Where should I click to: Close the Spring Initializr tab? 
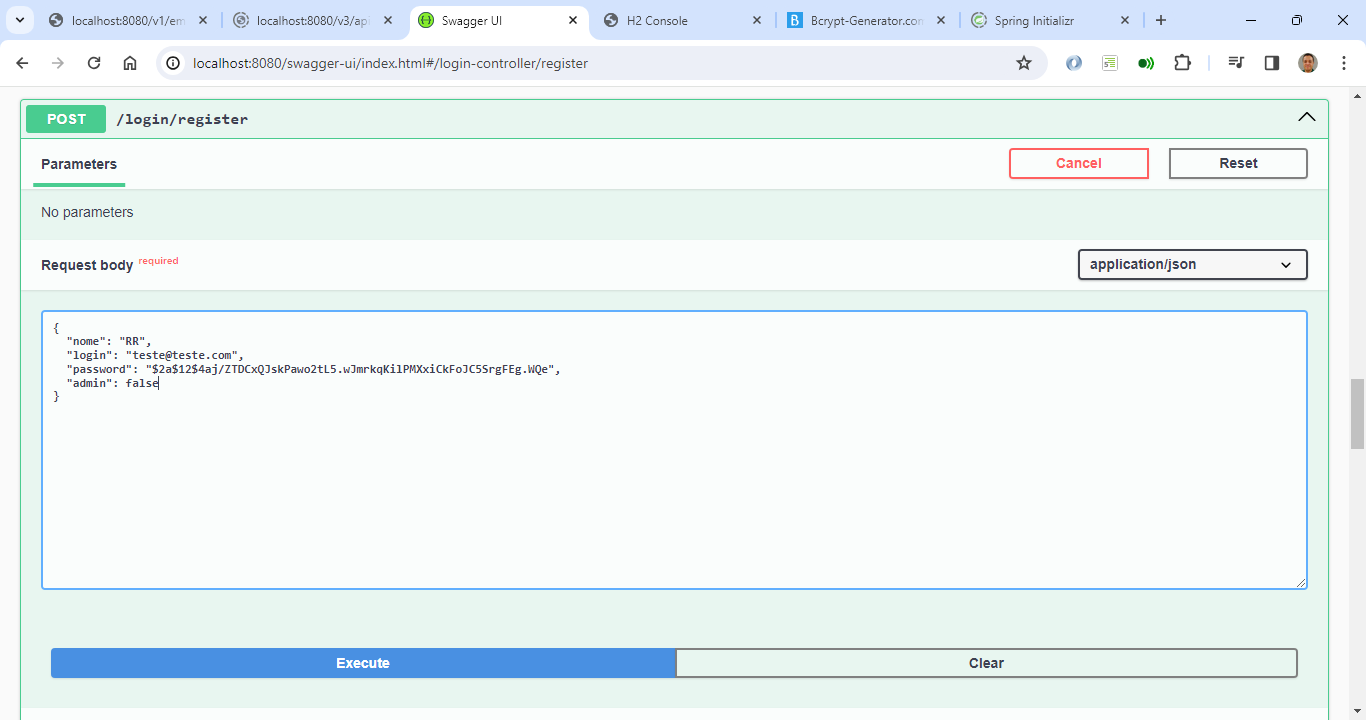(x=1125, y=20)
